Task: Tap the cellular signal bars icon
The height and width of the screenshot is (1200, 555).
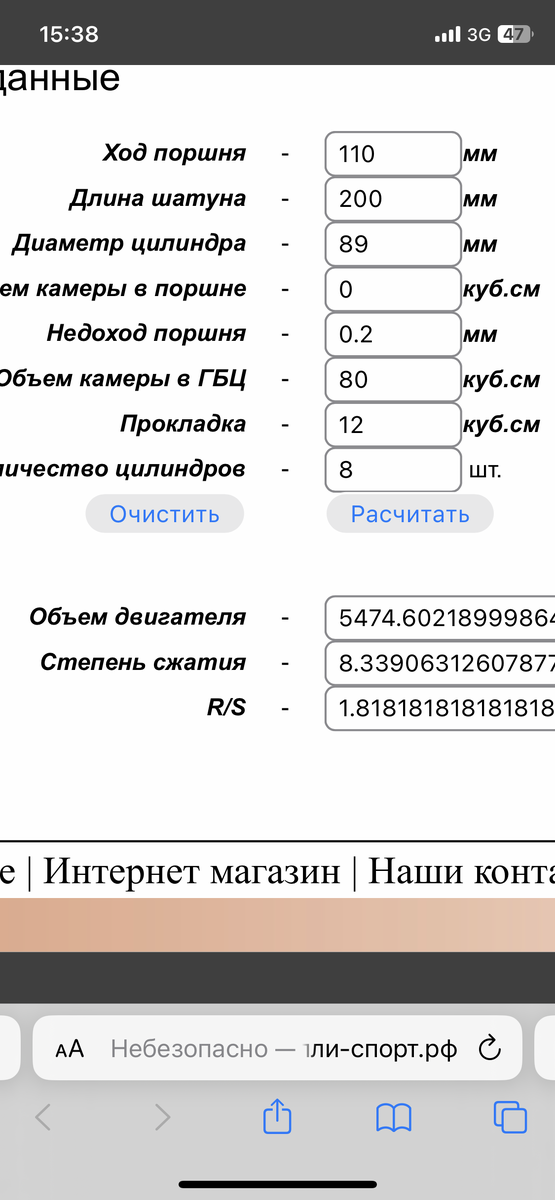Action: tap(447, 35)
